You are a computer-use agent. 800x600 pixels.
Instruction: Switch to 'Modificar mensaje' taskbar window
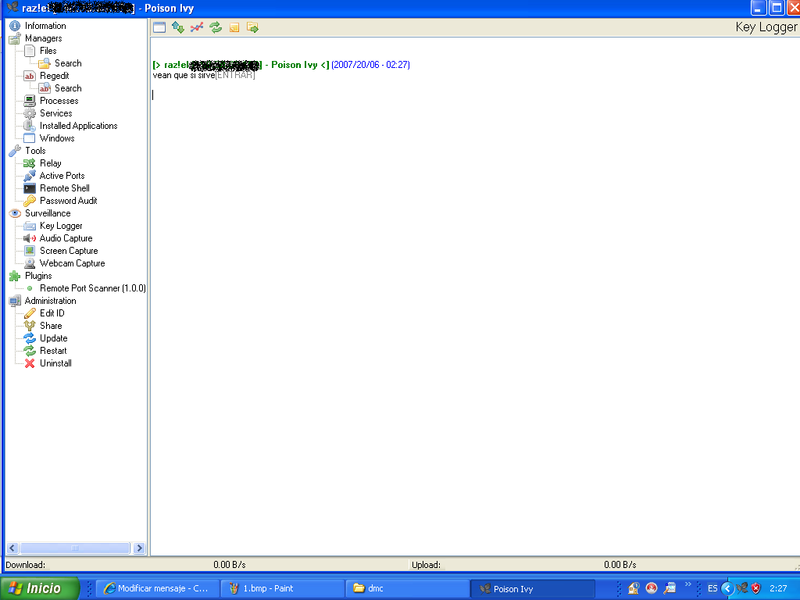(x=158, y=588)
